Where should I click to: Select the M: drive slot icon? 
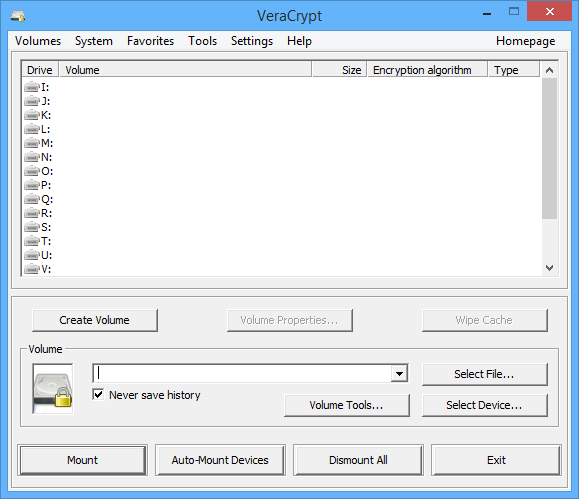click(32, 143)
